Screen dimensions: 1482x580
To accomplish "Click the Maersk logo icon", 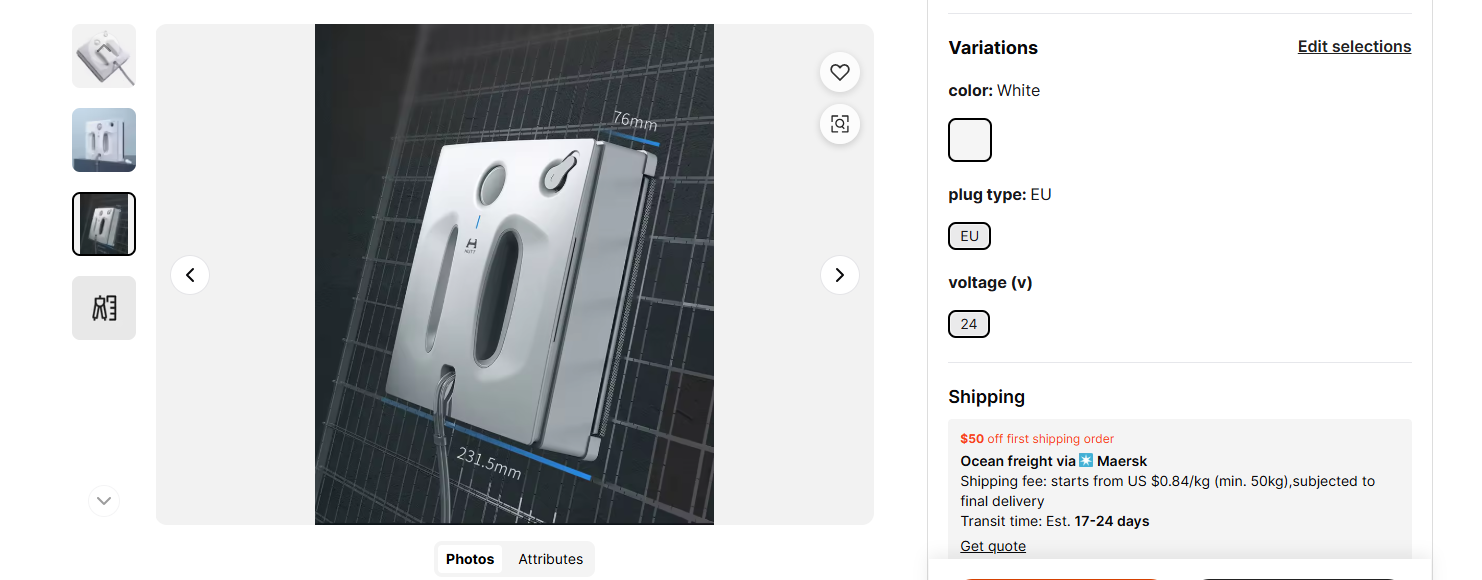I will pos(1086,461).
